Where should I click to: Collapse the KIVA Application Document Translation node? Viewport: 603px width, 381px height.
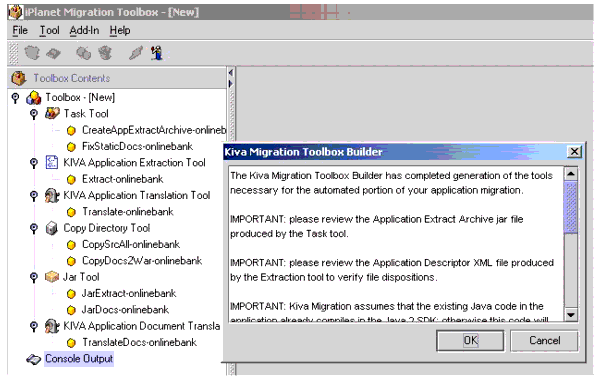point(34,326)
